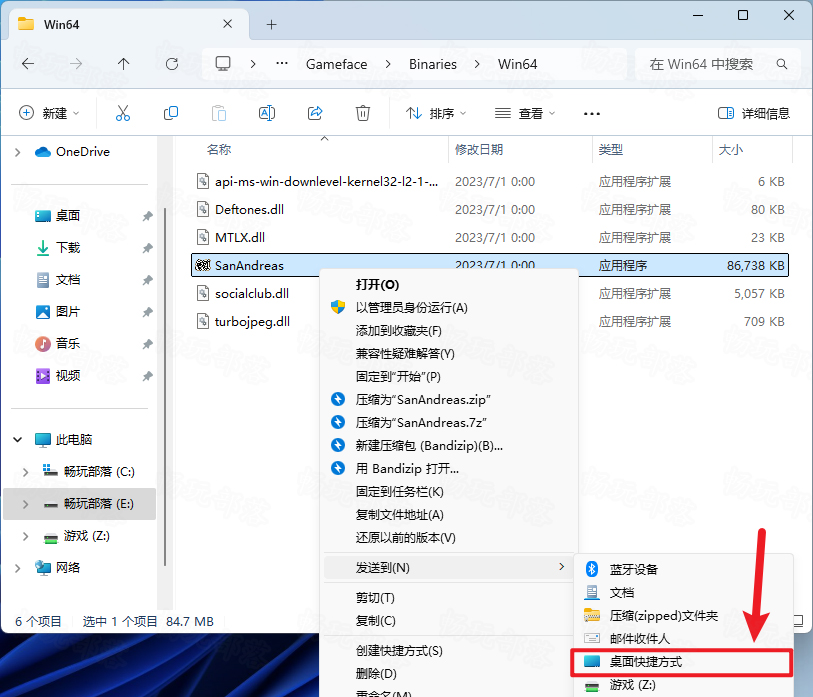
Task: Click chevron after Gameface in address bar
Action: coord(388,64)
